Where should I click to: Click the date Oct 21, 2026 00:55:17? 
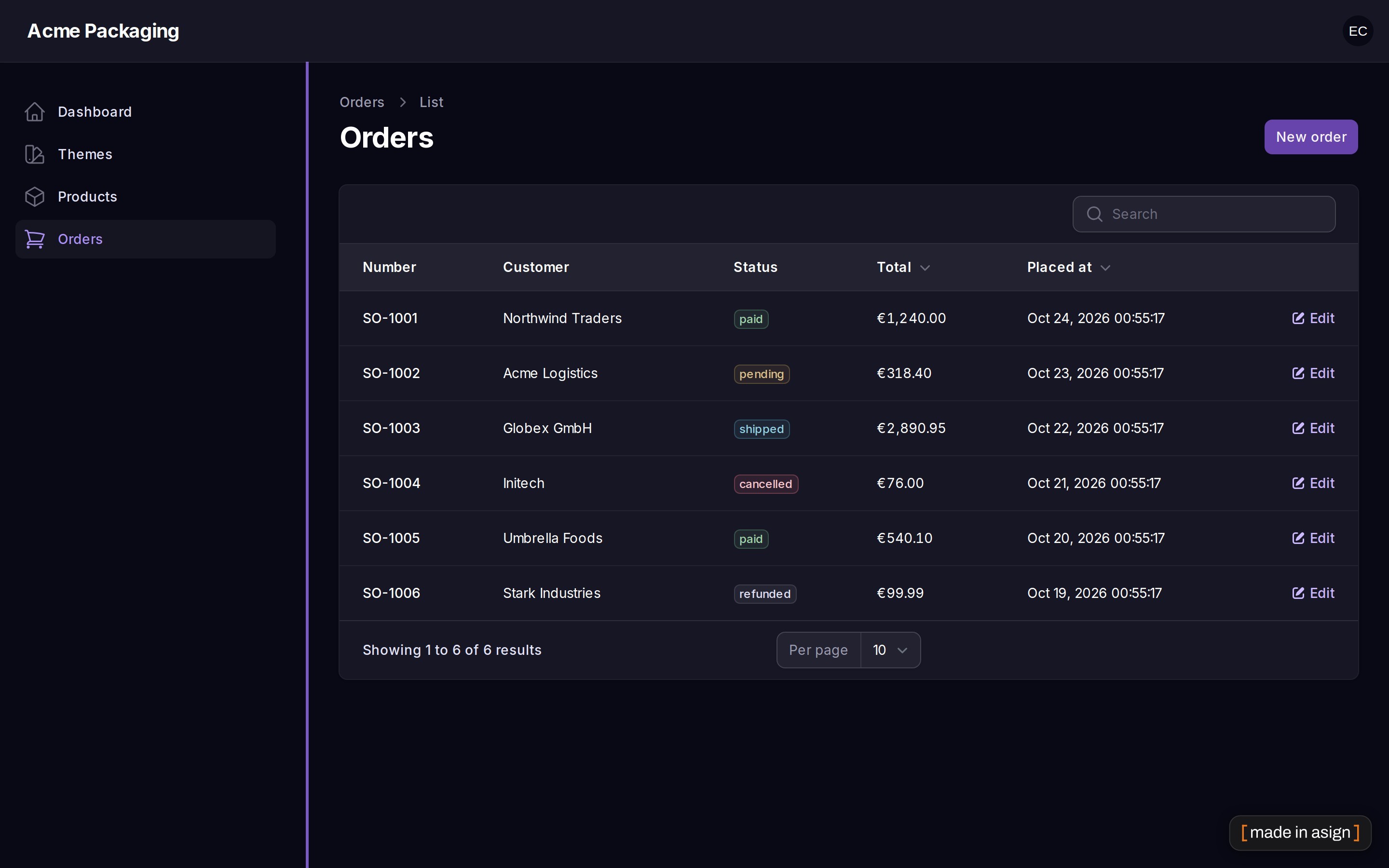coord(1094,483)
